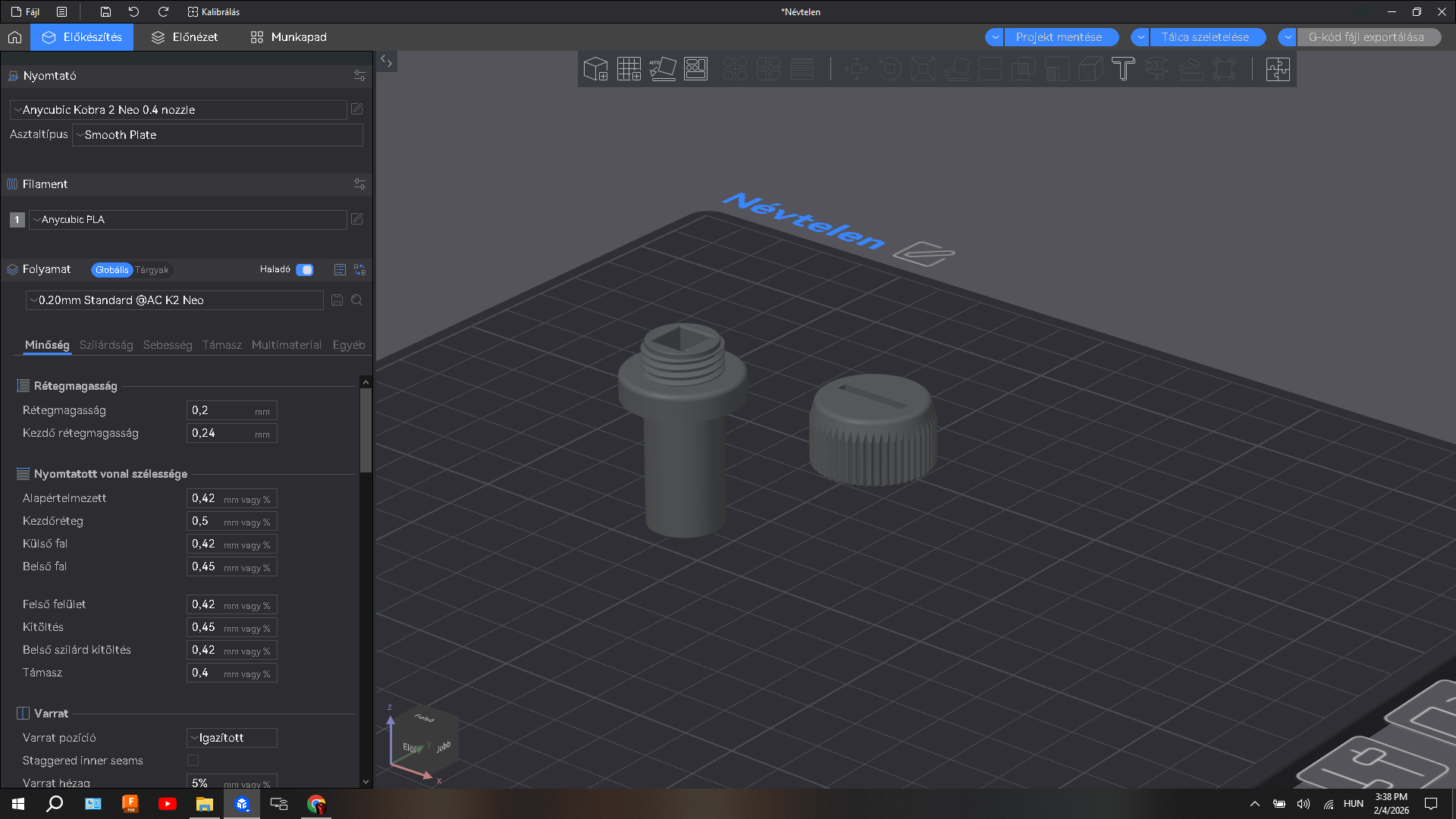This screenshot has width=1456, height=819.
Task: Select the Globális process scope
Action: tap(111, 270)
